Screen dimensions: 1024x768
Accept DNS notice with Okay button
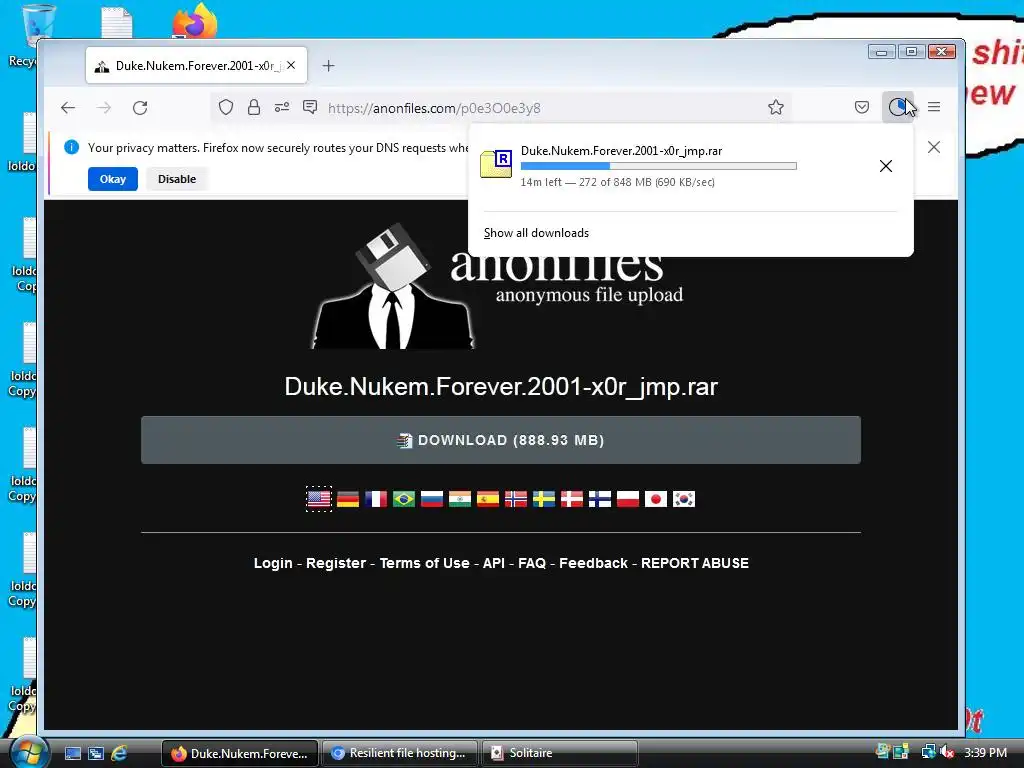tap(113, 179)
